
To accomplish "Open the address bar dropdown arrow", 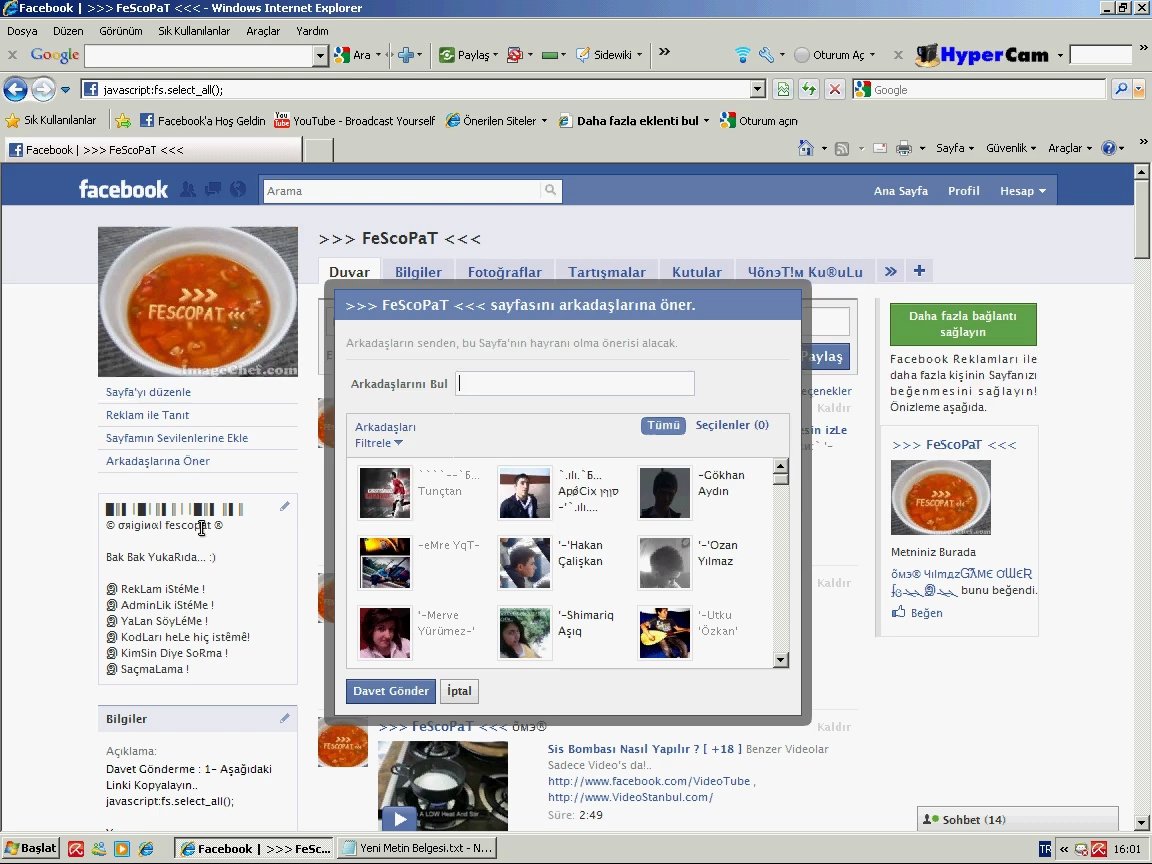I will pos(758,90).
